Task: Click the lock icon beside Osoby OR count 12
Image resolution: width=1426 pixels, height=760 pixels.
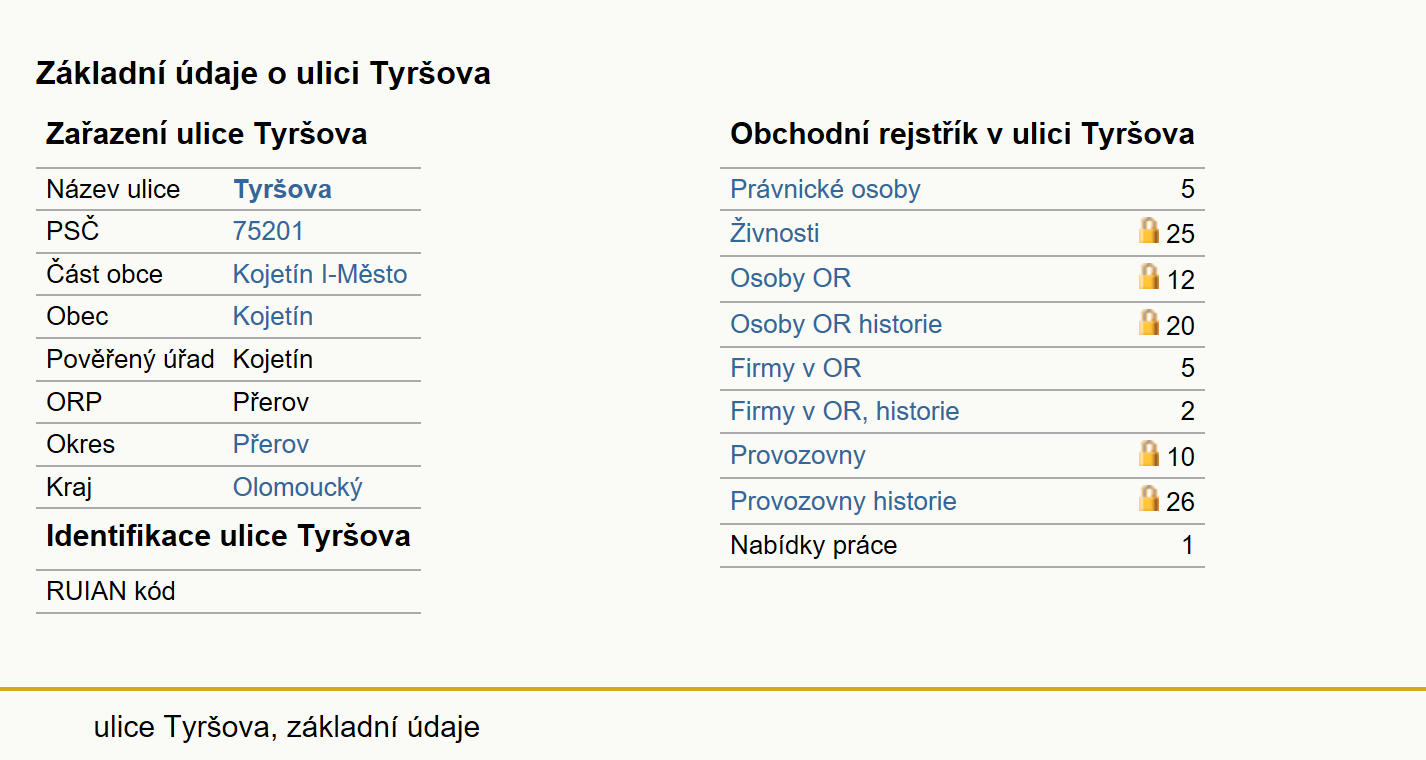Action: (1149, 277)
